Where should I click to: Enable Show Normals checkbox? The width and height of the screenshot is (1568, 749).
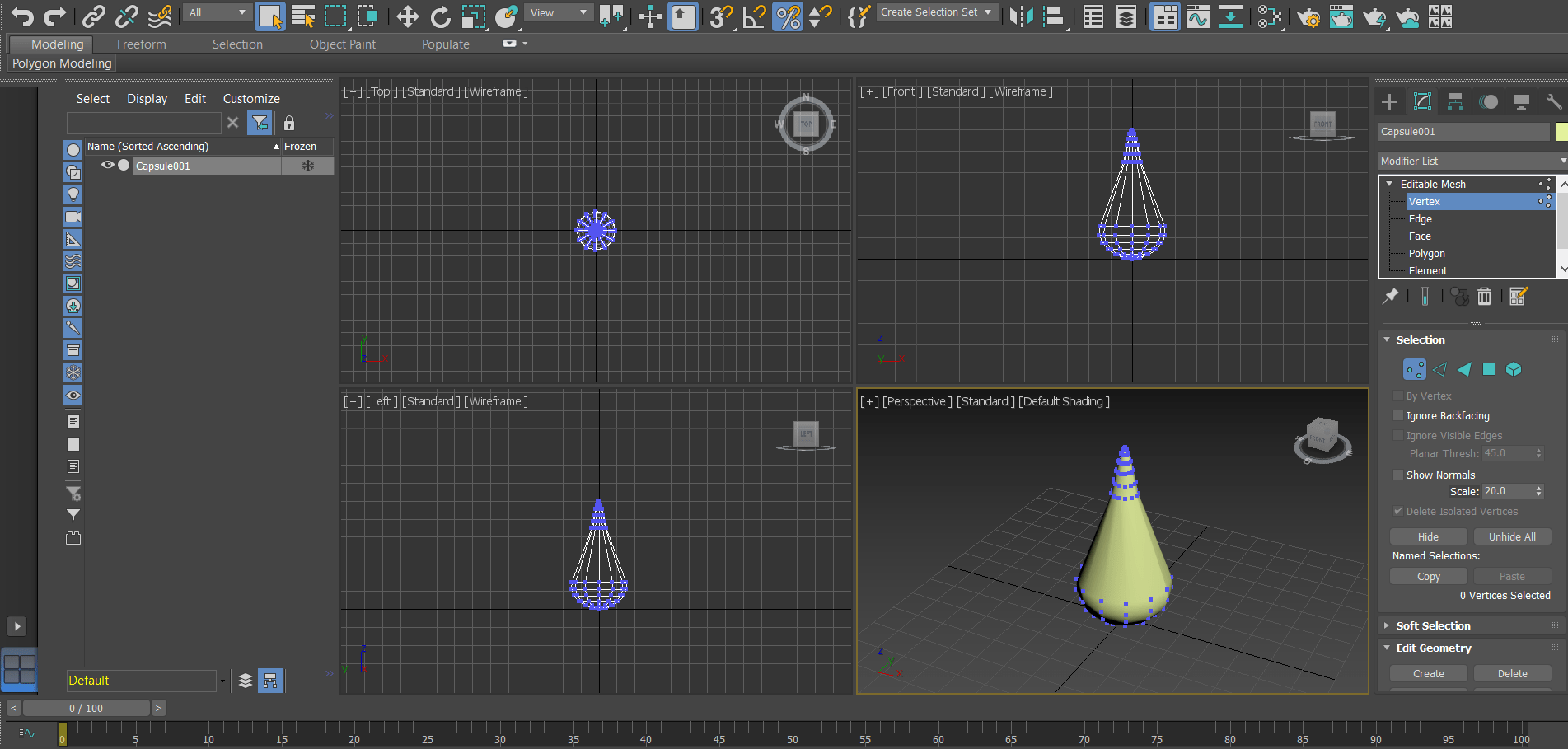[1397, 475]
